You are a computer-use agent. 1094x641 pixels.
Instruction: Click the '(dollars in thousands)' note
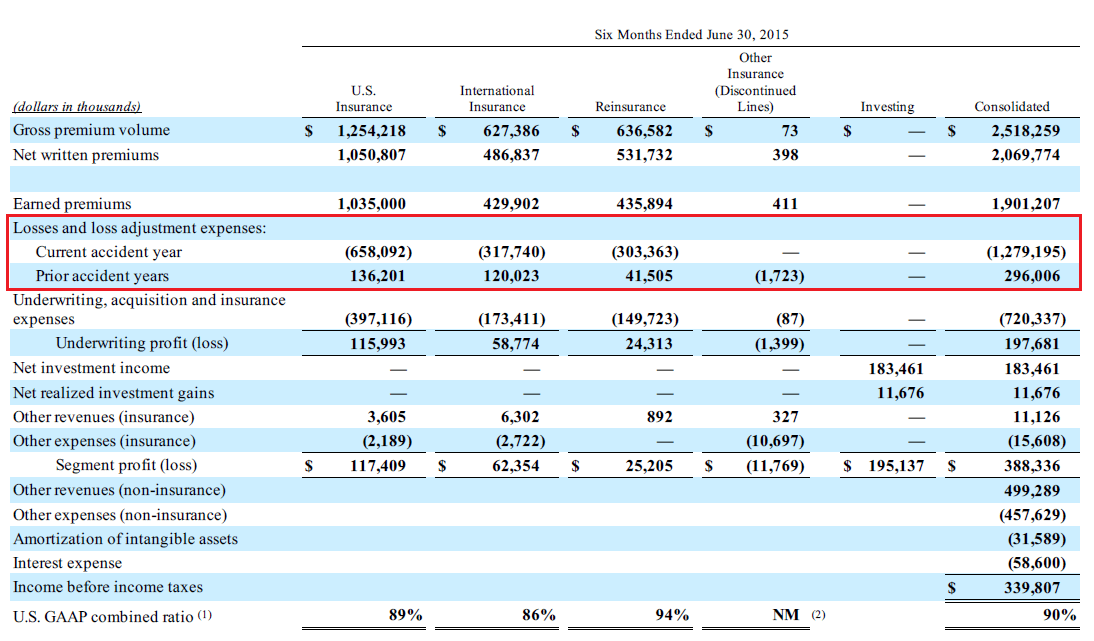point(77,107)
